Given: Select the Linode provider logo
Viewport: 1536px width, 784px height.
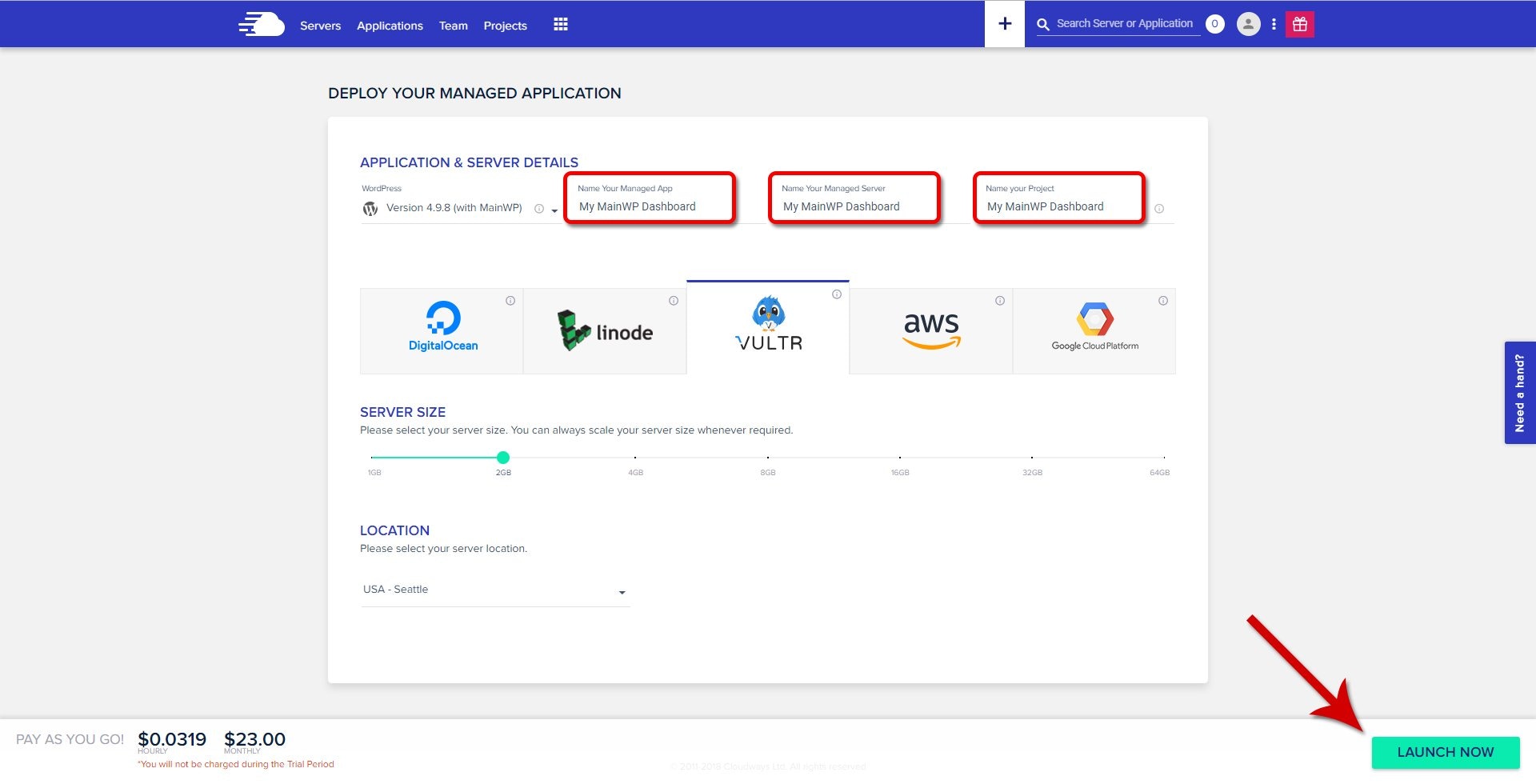Looking at the screenshot, I should coord(605,330).
